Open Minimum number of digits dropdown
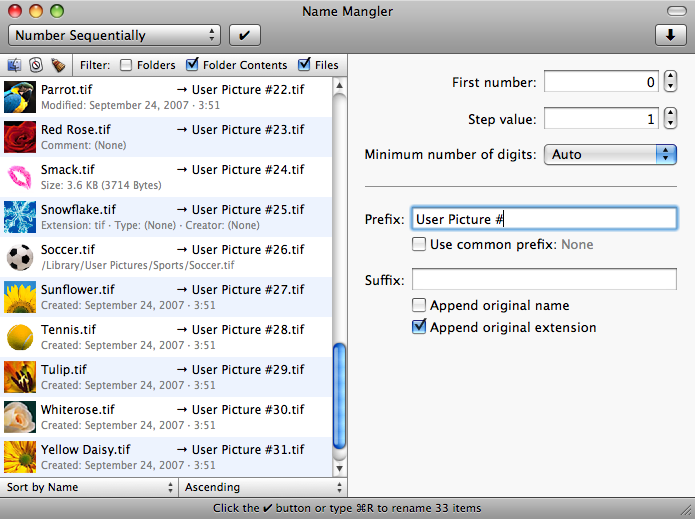 pyautogui.click(x=610, y=154)
